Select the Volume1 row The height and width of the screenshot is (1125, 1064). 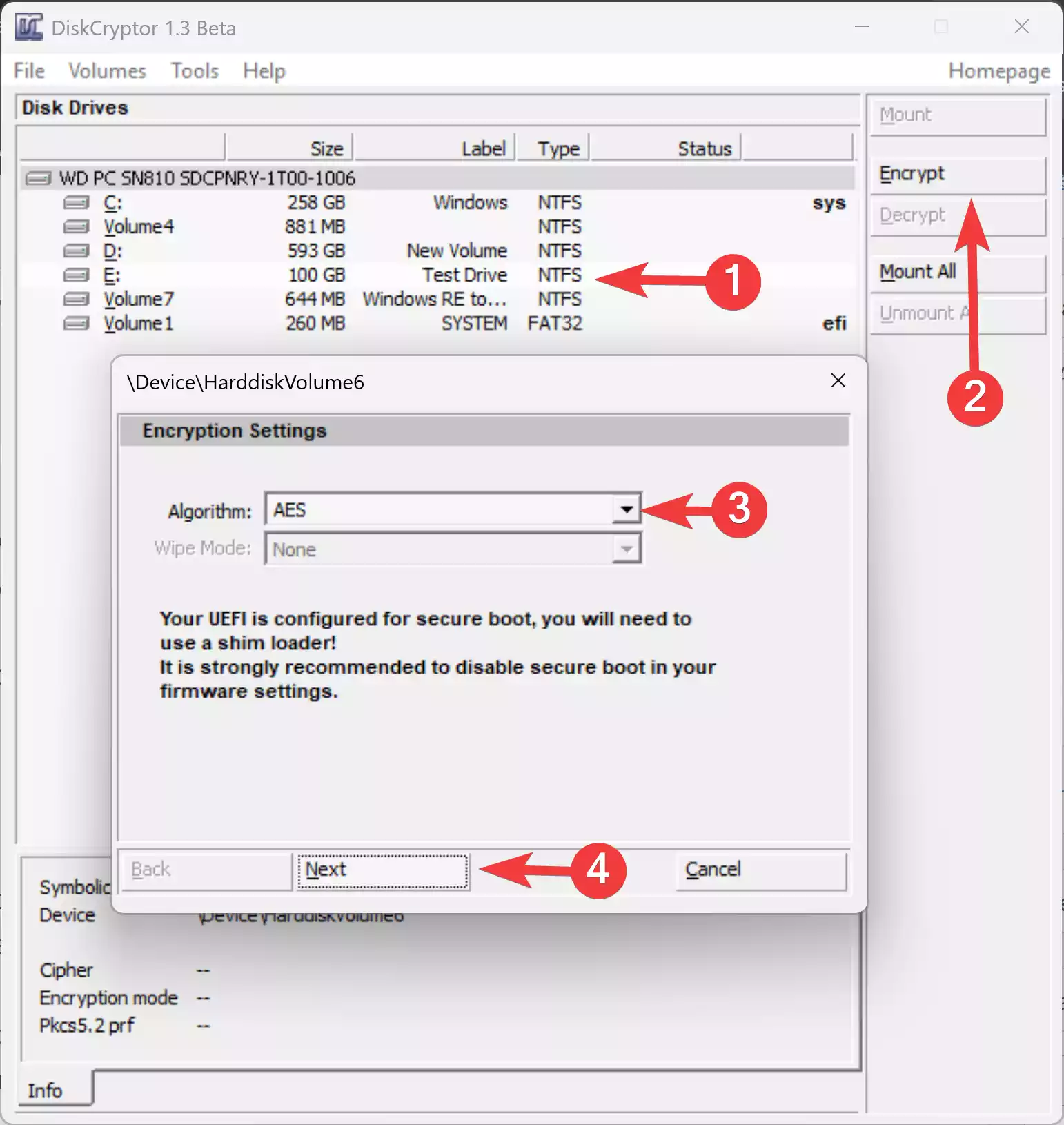point(438,324)
